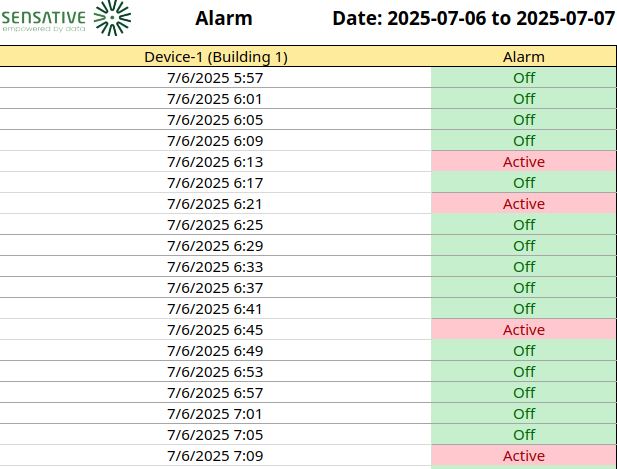Click the date range heading
This screenshot has width=617, height=469.
coord(473,18)
